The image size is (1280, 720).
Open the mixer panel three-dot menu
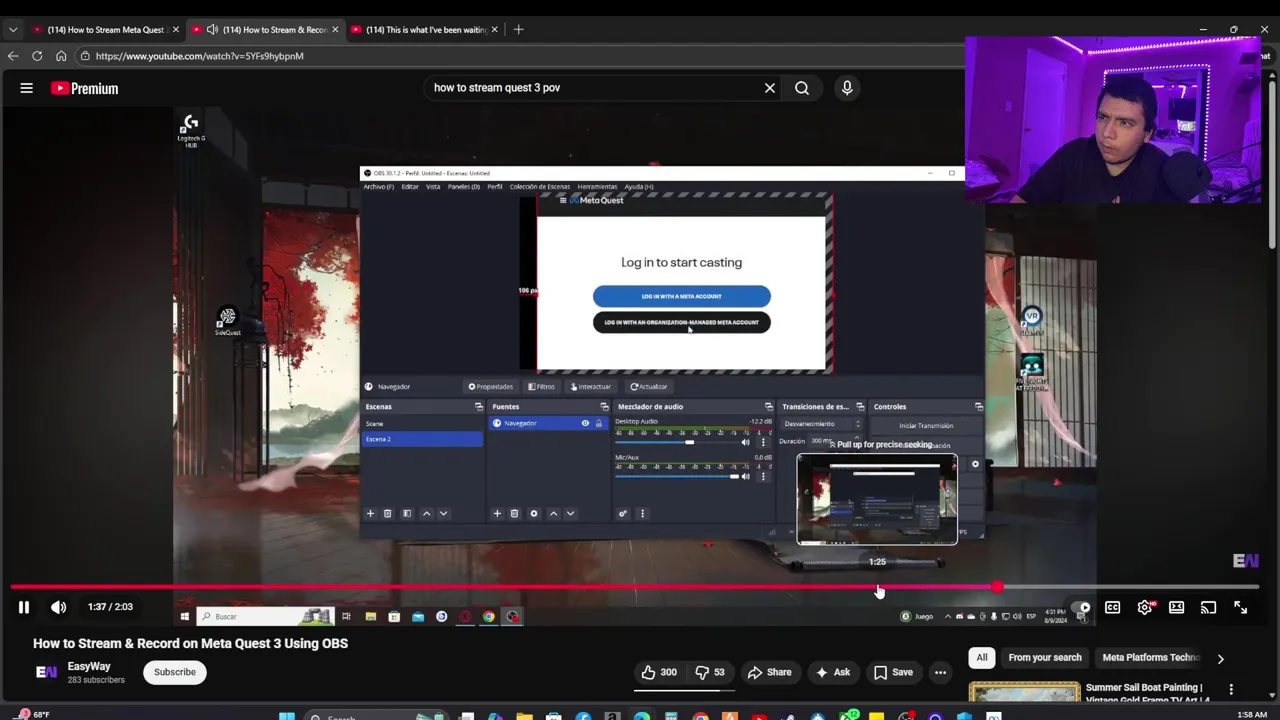pyautogui.click(x=642, y=513)
